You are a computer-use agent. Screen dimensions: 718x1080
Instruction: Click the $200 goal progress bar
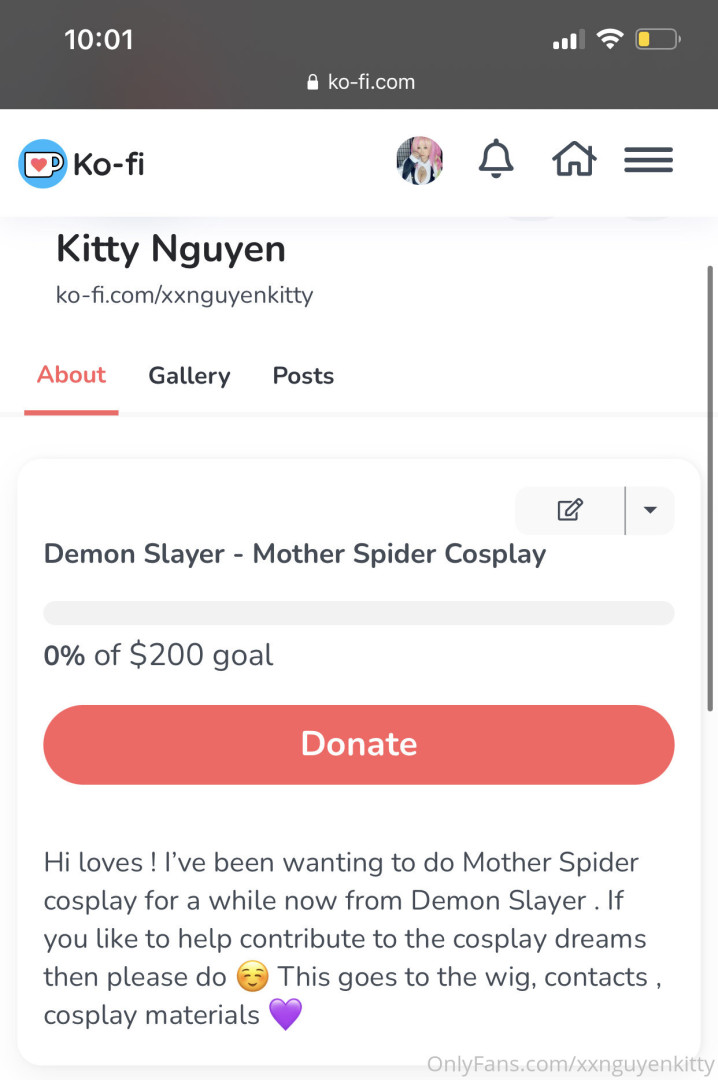tap(358, 613)
